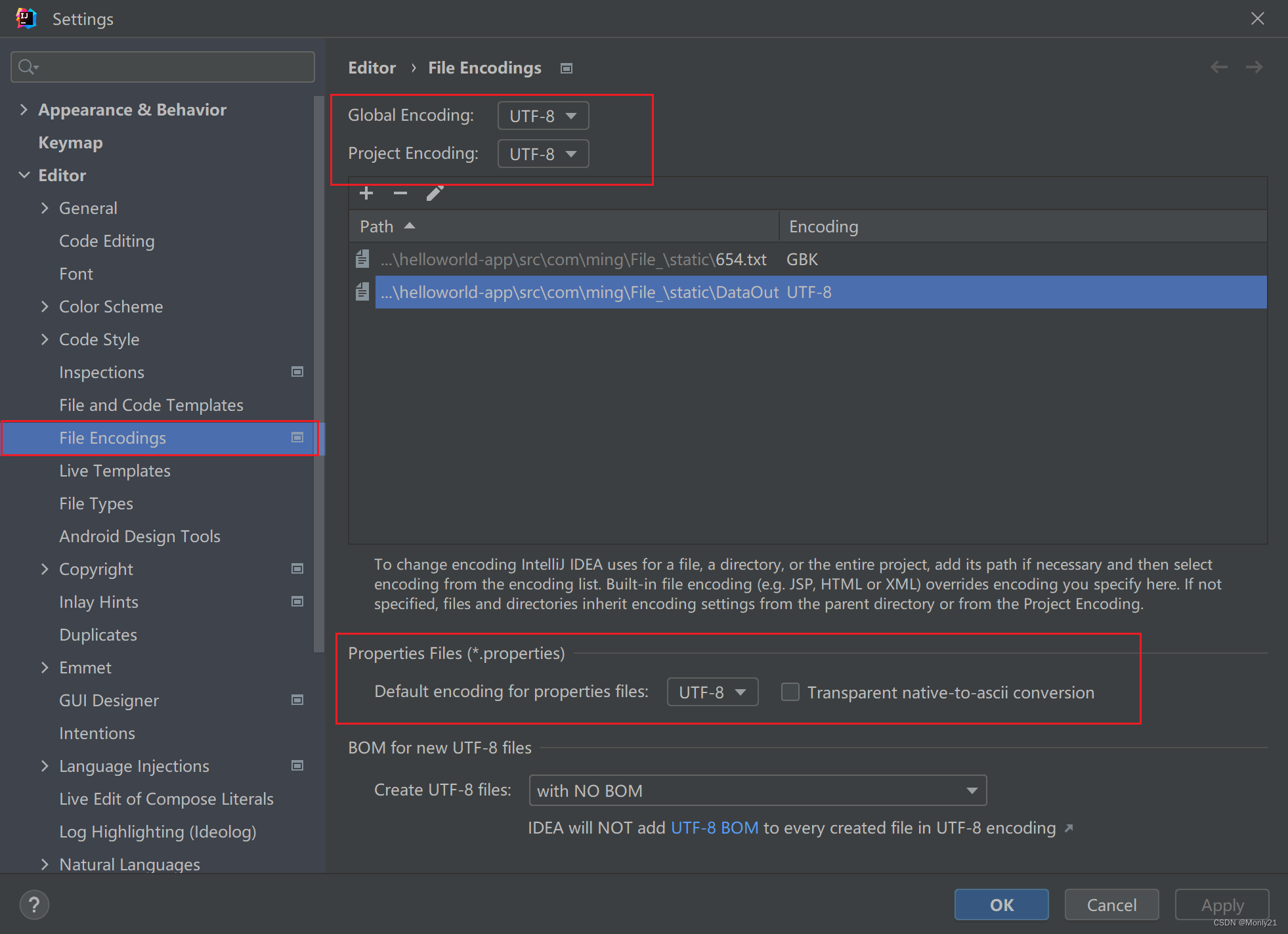
Task: Open the Create UTF-8 files combo box
Action: (757, 791)
